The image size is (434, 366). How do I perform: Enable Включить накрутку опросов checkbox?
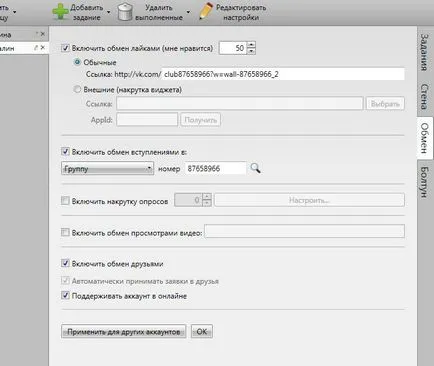pyautogui.click(x=65, y=201)
